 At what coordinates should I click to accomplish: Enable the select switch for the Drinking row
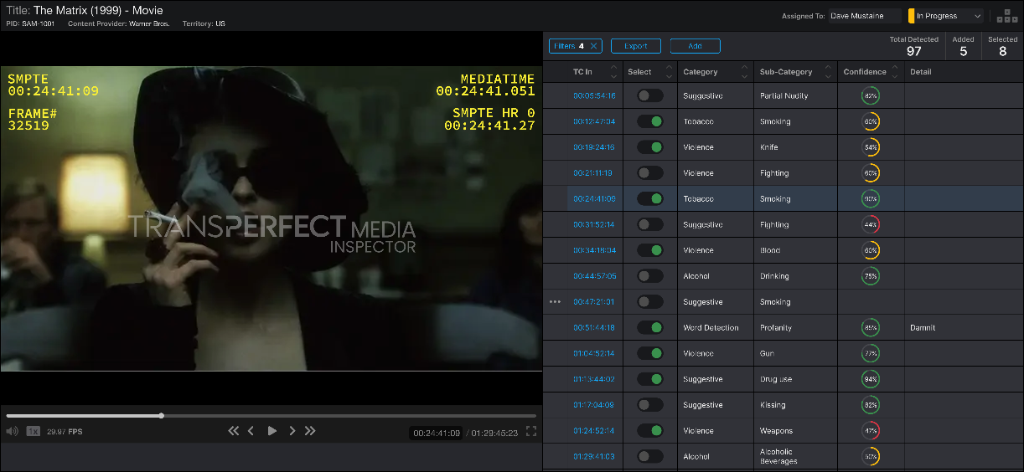pyautogui.click(x=650, y=276)
